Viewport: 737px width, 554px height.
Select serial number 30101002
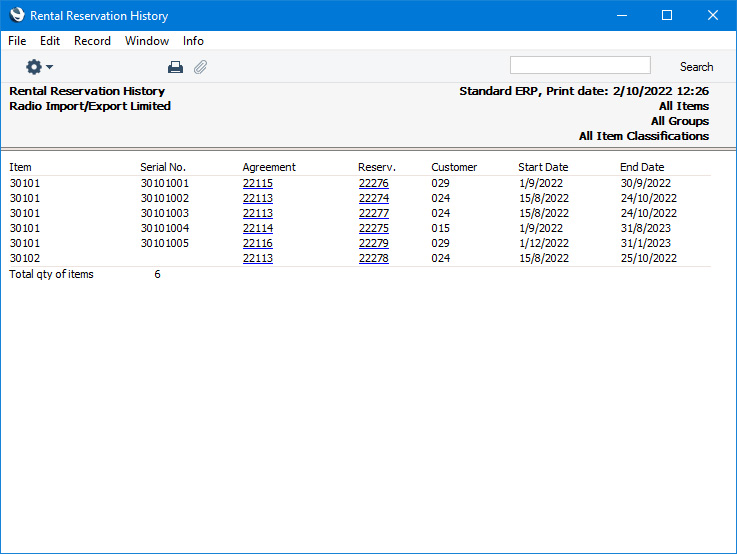(165, 198)
